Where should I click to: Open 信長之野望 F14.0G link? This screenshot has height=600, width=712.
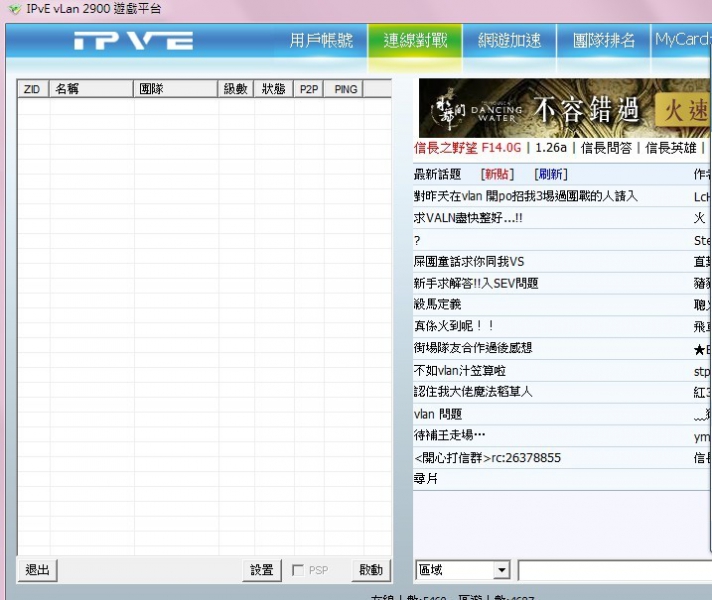pyautogui.click(x=467, y=148)
